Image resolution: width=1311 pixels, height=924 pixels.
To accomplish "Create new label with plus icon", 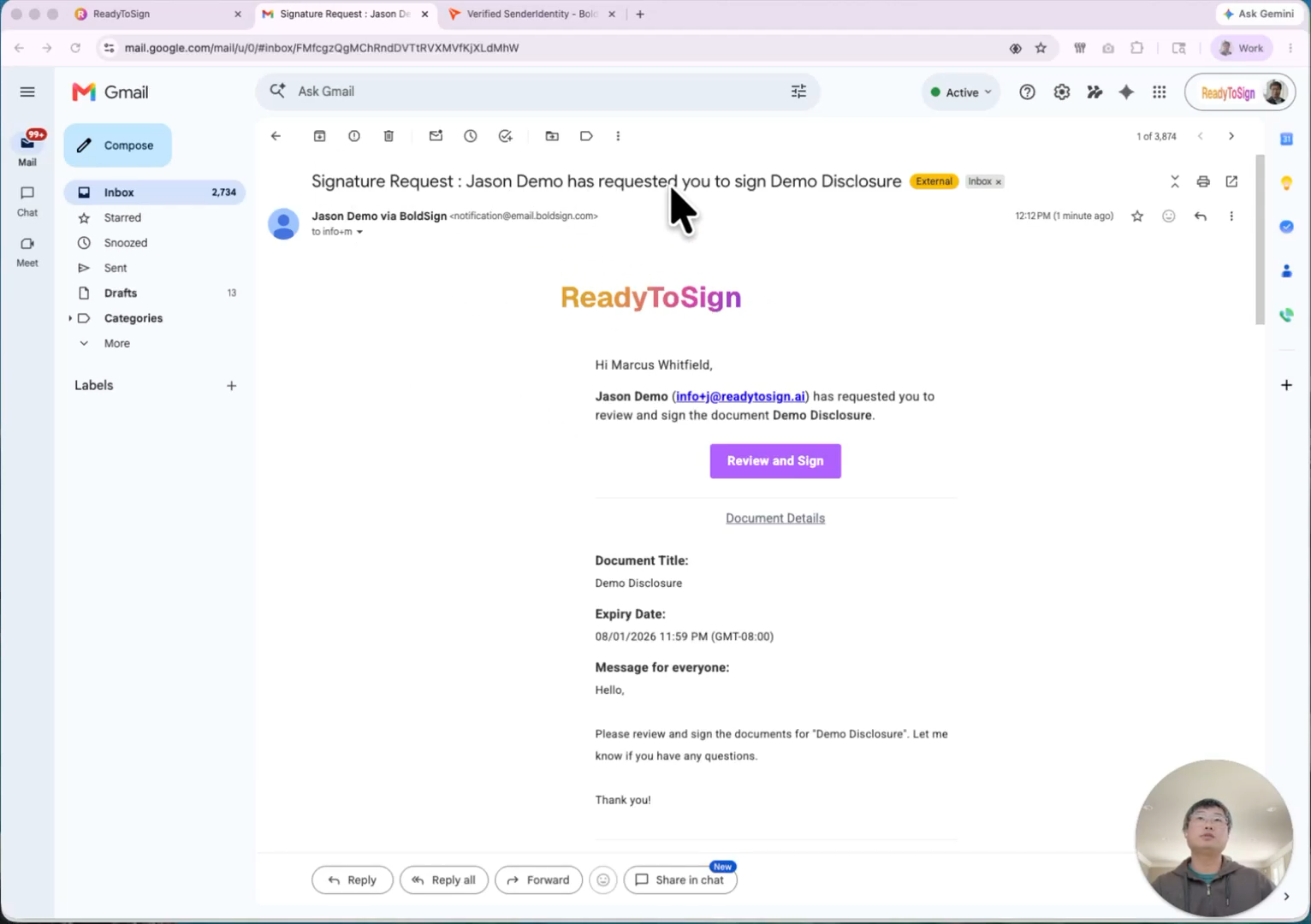I will tap(231, 386).
